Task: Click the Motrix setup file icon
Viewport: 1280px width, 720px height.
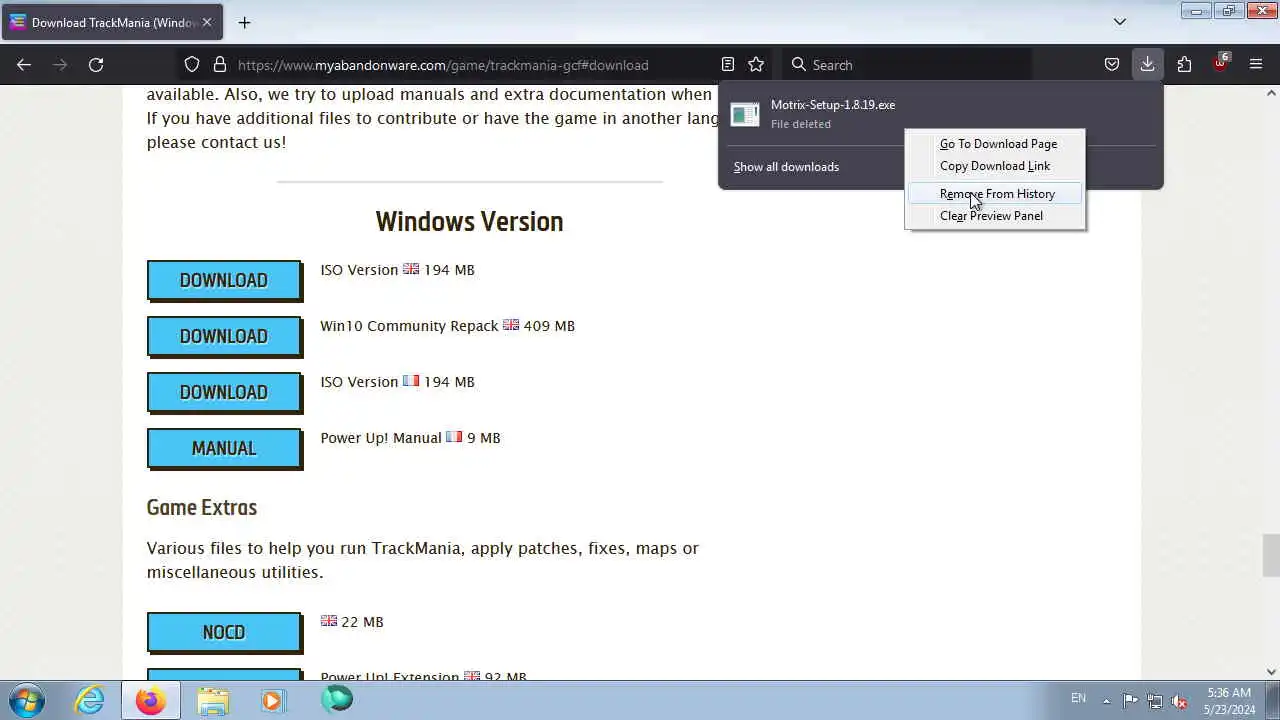Action: pyautogui.click(x=745, y=114)
